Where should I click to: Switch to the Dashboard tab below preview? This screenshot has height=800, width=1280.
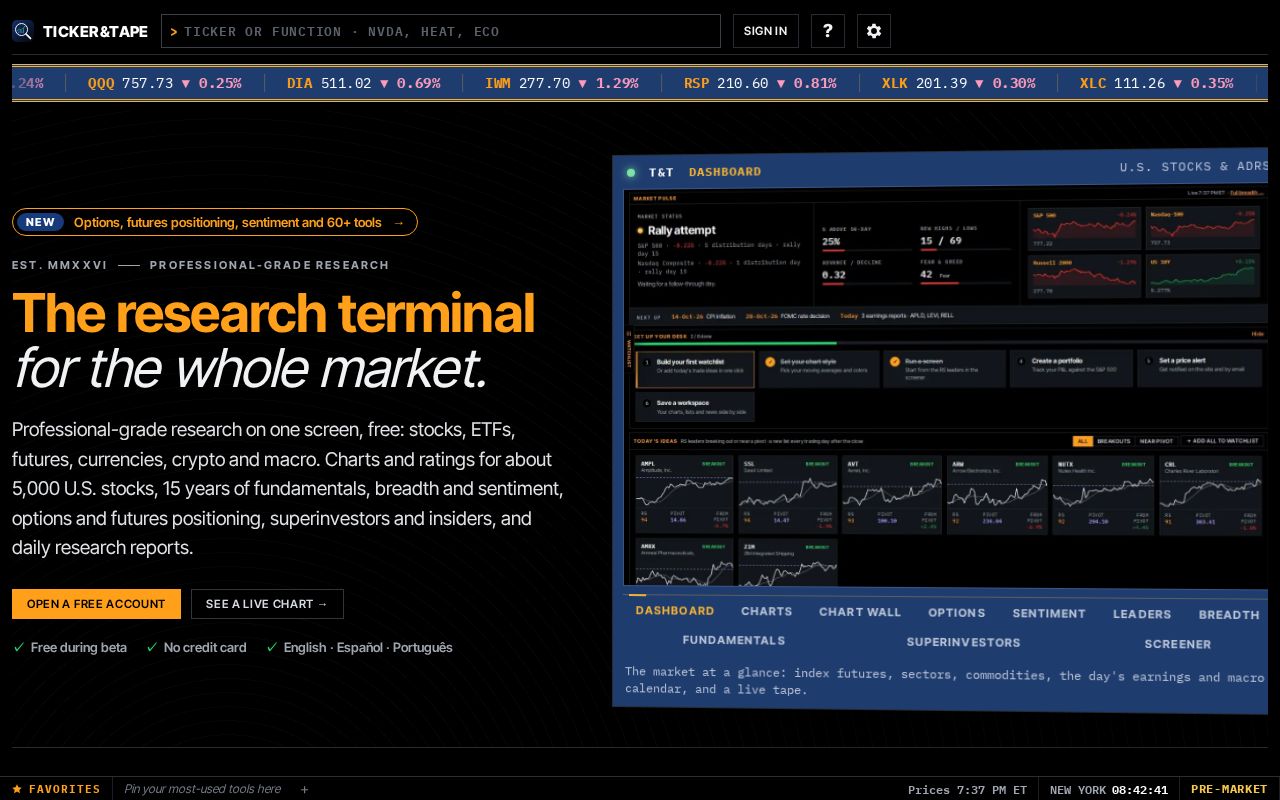tap(675, 610)
